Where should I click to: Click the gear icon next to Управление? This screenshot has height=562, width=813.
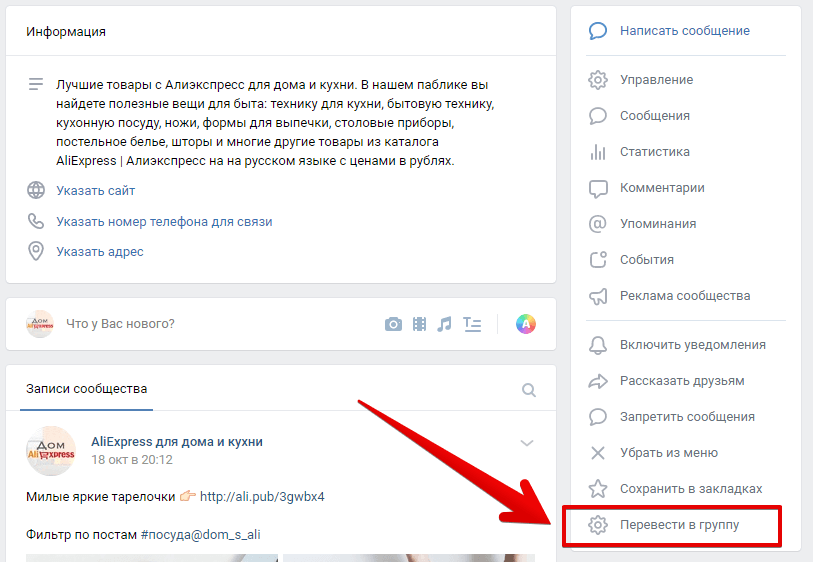[x=597, y=80]
